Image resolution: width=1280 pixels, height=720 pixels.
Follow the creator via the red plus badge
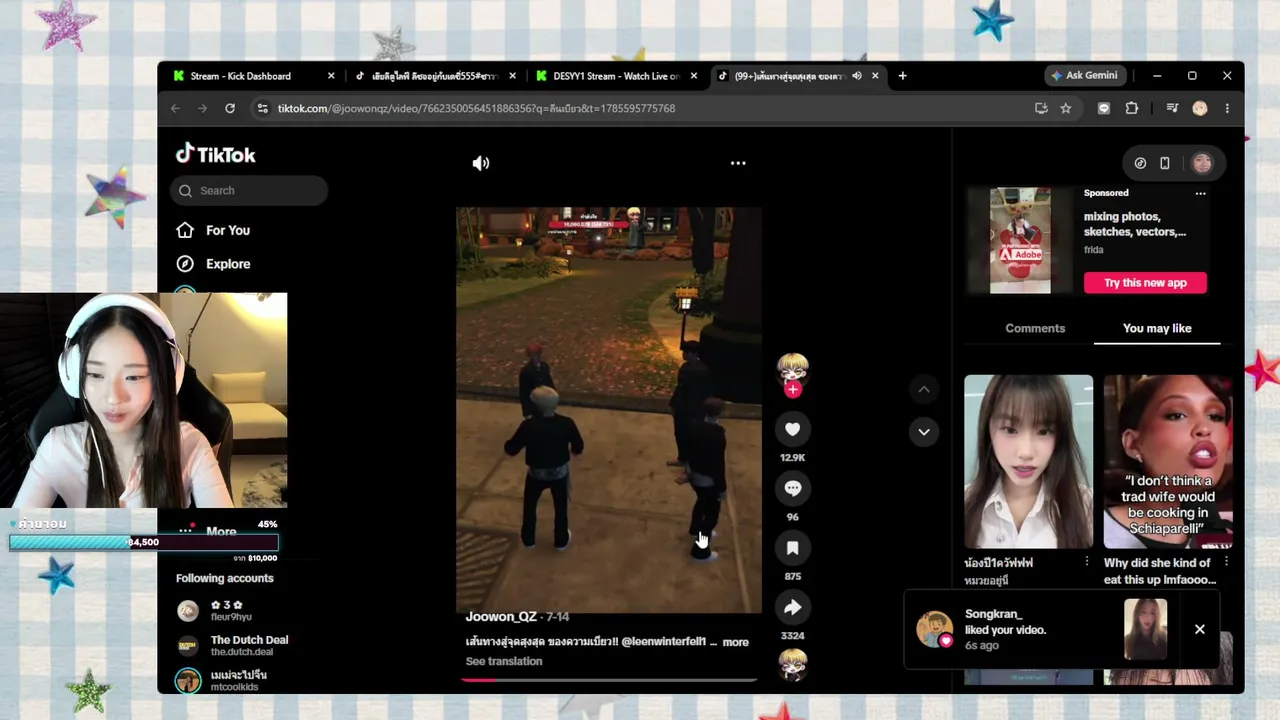click(x=793, y=389)
